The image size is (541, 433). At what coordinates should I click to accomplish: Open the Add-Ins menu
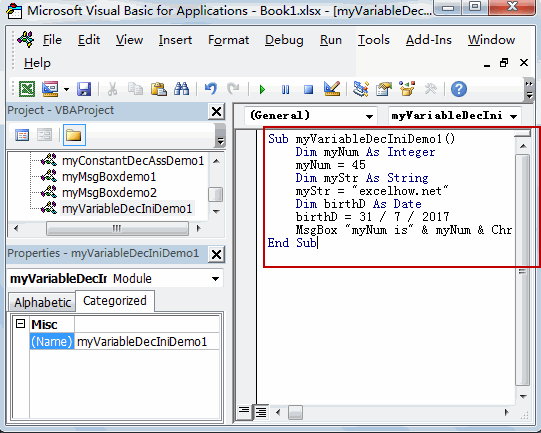tap(429, 40)
